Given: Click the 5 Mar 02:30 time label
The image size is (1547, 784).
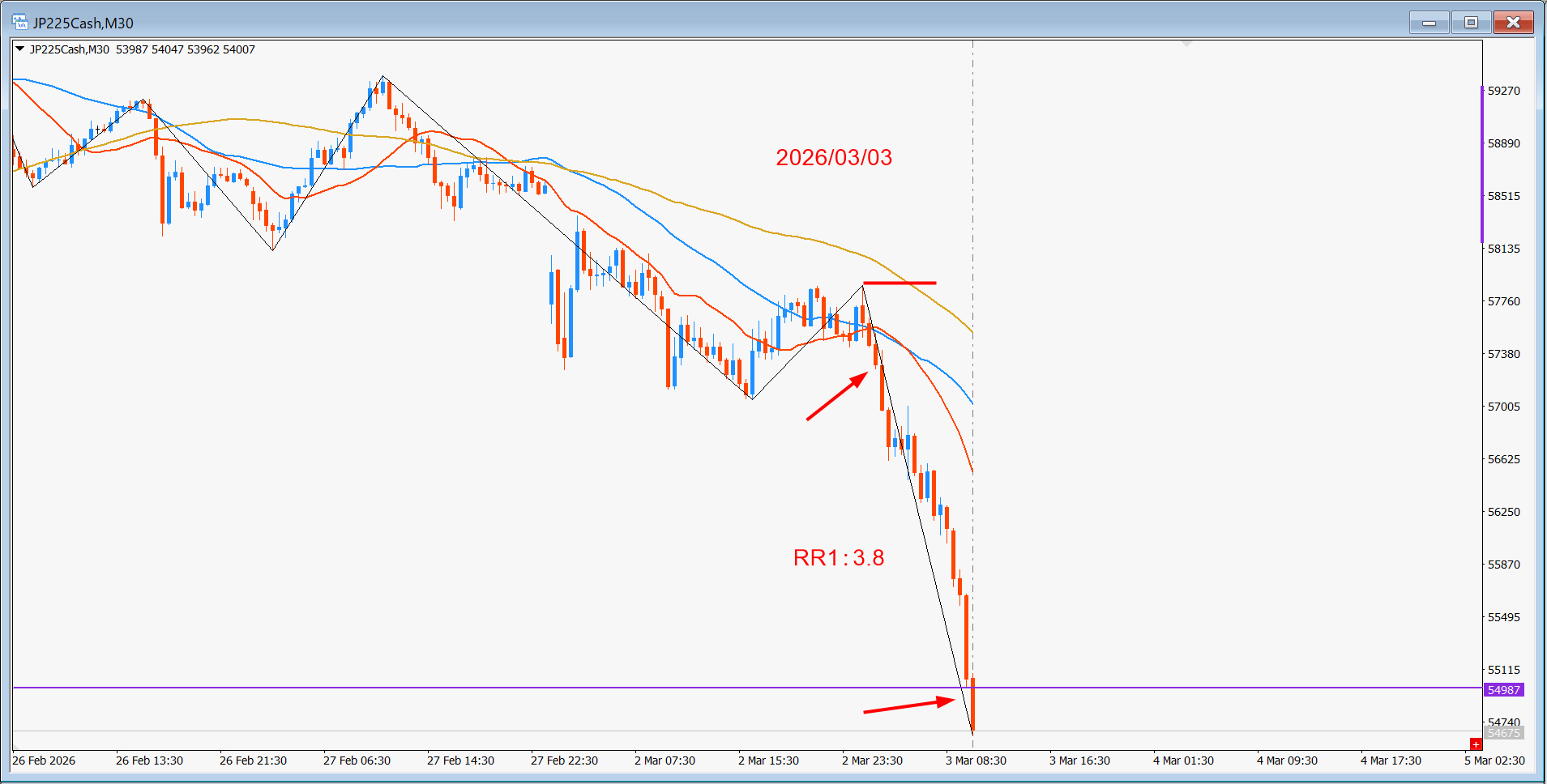Looking at the screenshot, I should click(1494, 761).
